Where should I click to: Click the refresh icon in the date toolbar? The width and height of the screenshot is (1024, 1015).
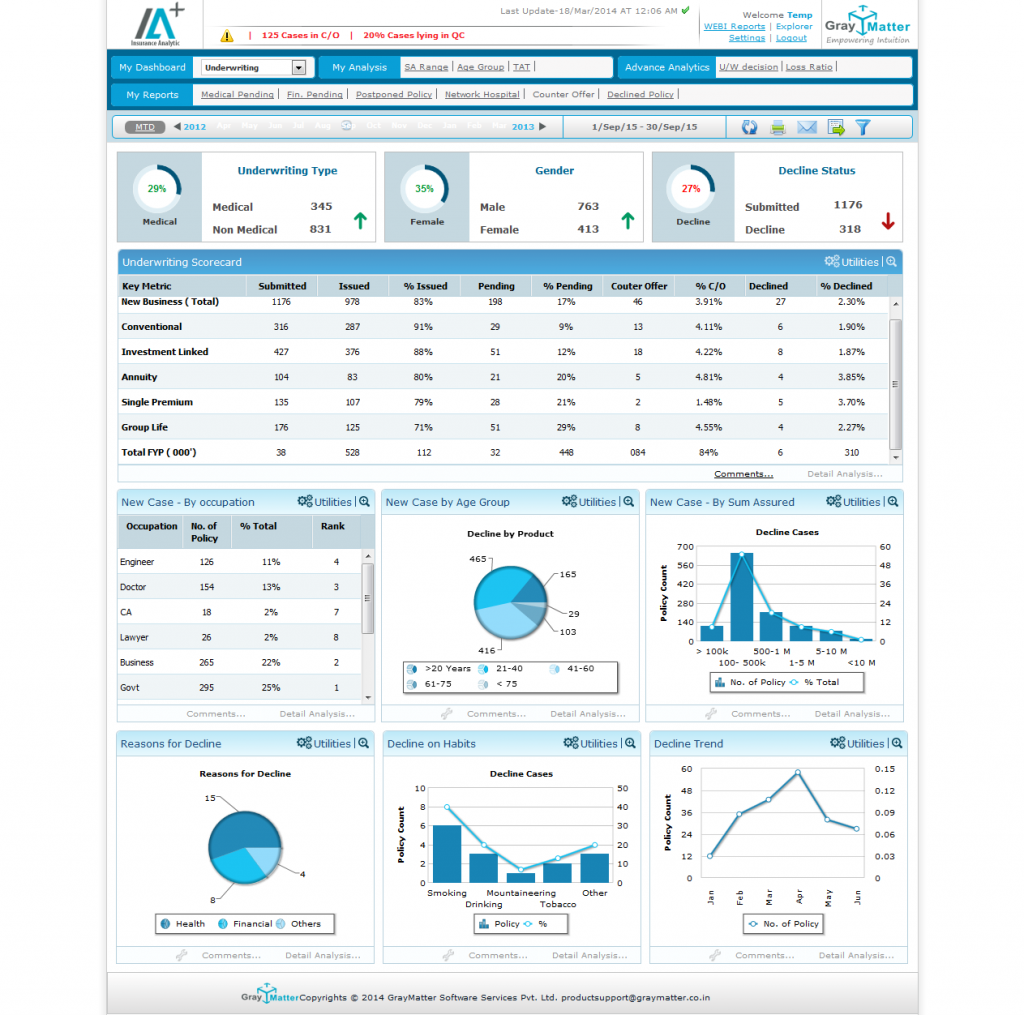[748, 127]
